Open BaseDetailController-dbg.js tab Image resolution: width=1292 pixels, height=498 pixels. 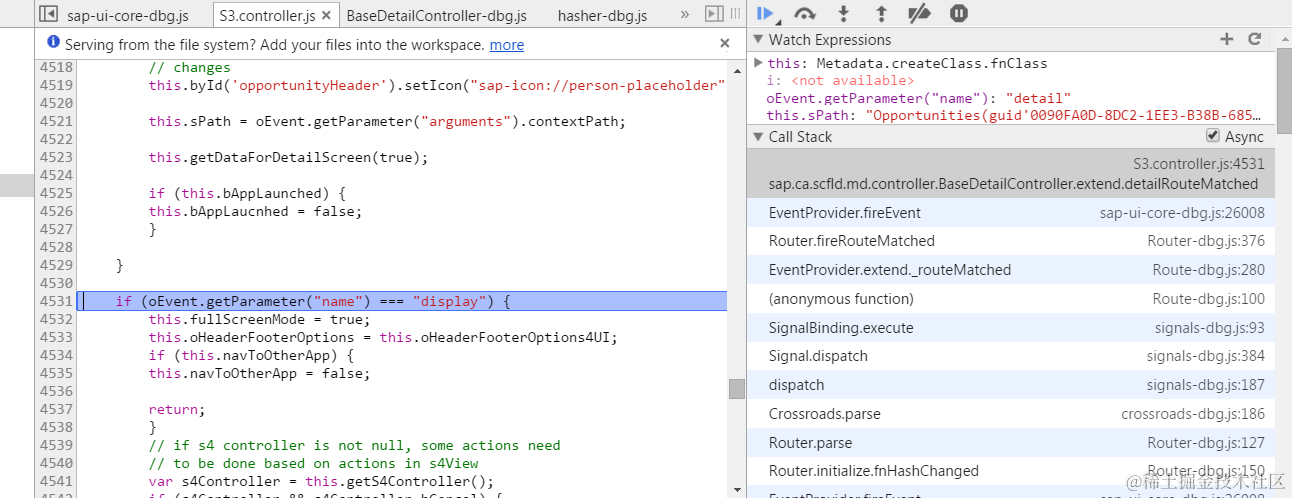[436, 16]
